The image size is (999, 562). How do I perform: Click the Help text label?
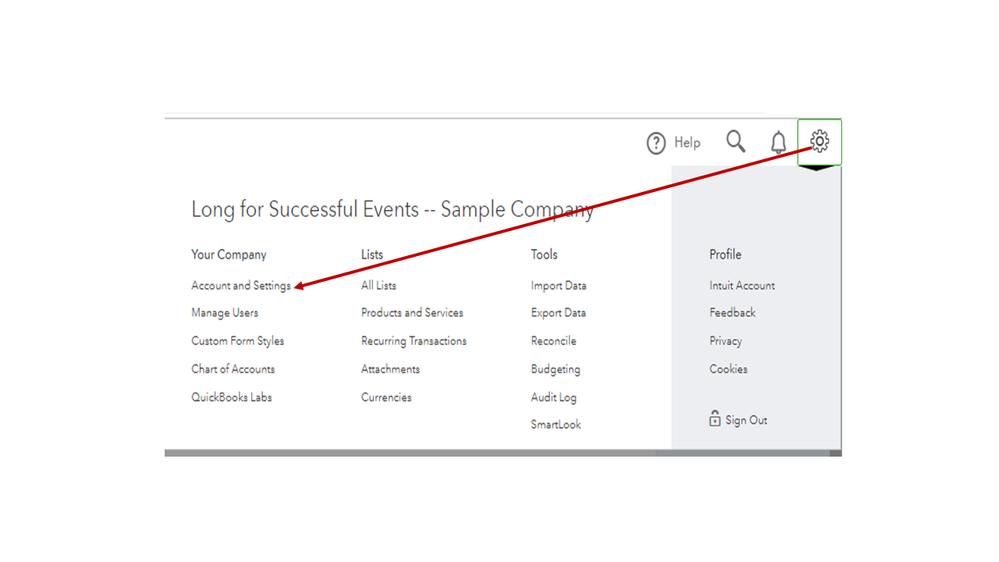click(x=687, y=143)
